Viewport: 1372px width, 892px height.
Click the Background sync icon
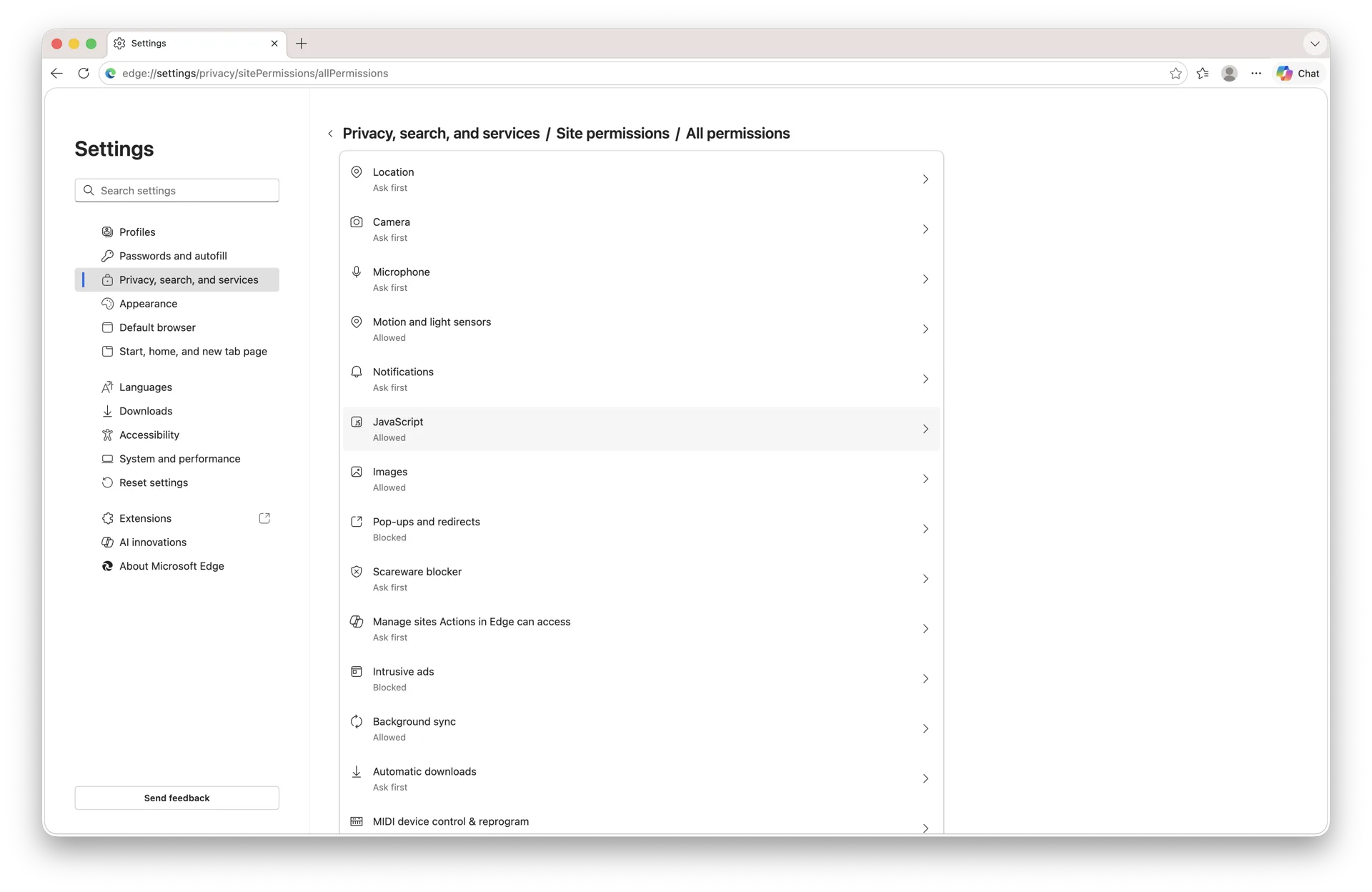(x=356, y=722)
